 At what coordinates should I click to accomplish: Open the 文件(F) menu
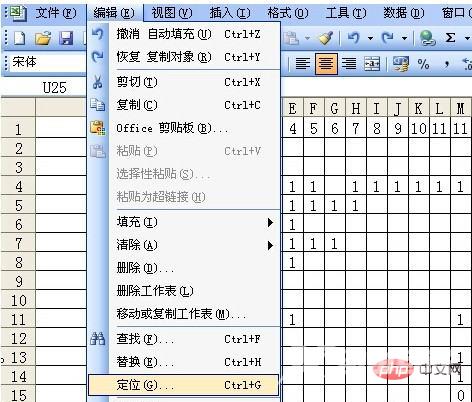[56, 13]
